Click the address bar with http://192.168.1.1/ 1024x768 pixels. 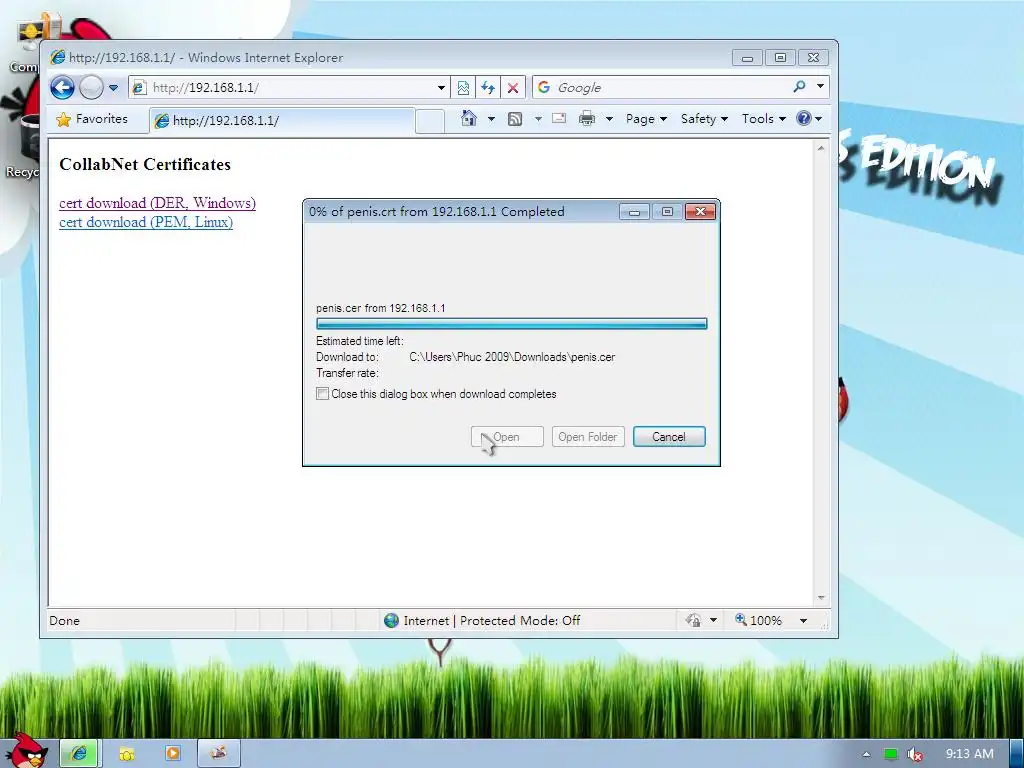point(284,88)
